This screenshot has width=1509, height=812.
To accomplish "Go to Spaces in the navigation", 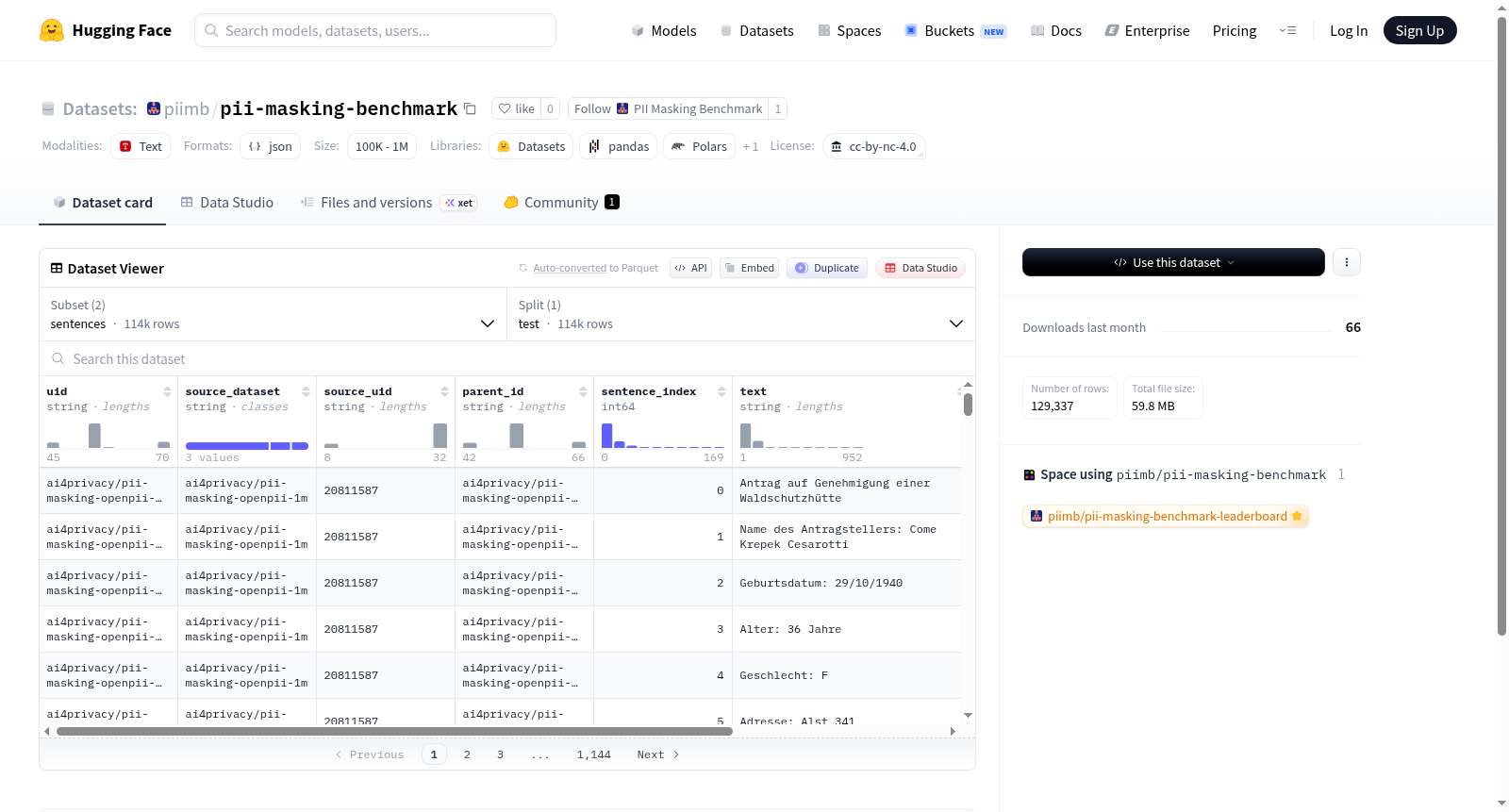I will point(850,30).
